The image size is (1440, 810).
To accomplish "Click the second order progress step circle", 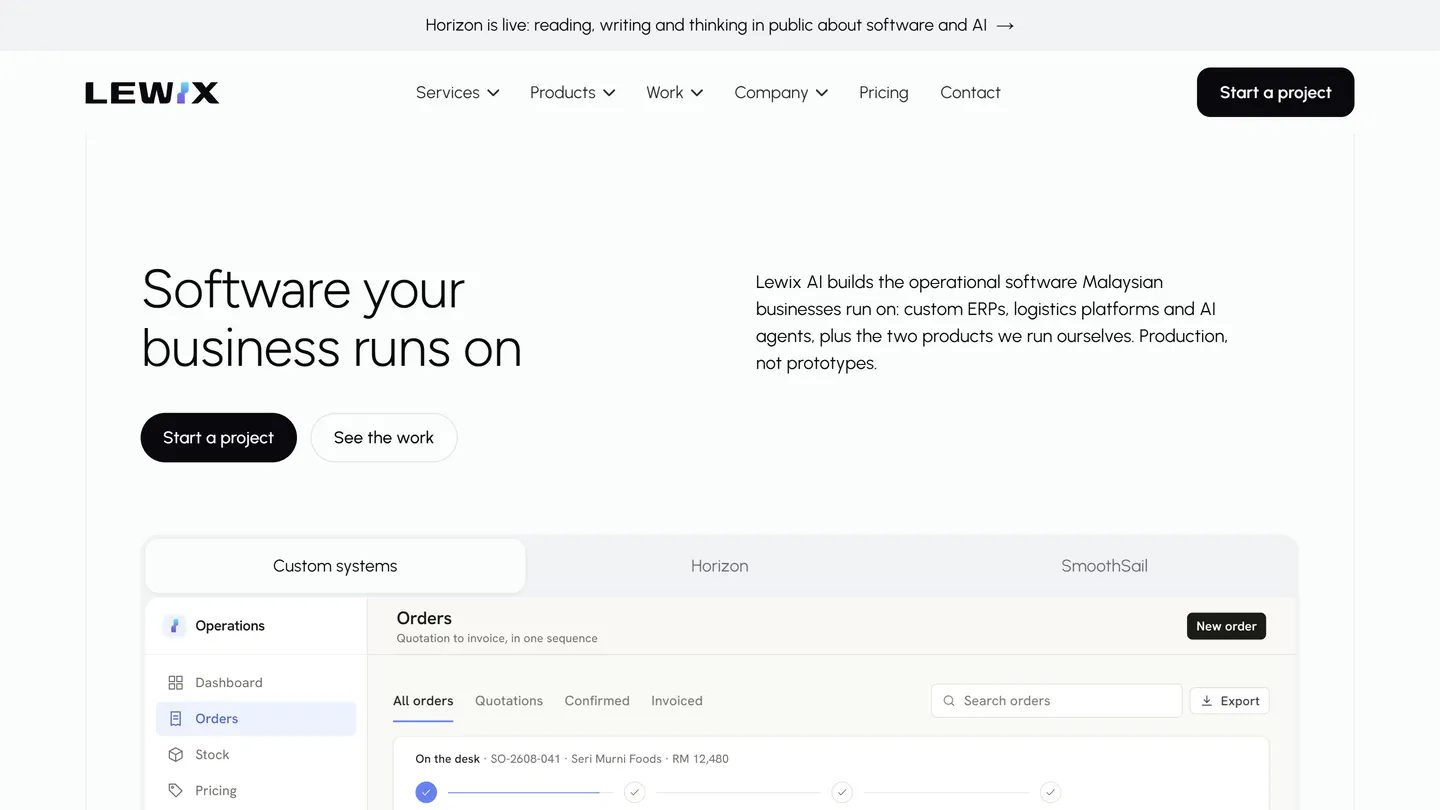I will [634, 793].
